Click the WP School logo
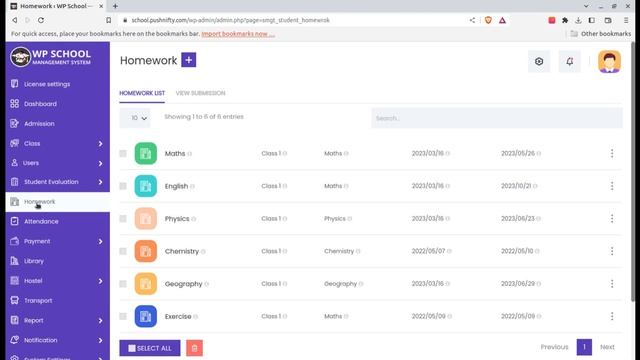 [51, 57]
